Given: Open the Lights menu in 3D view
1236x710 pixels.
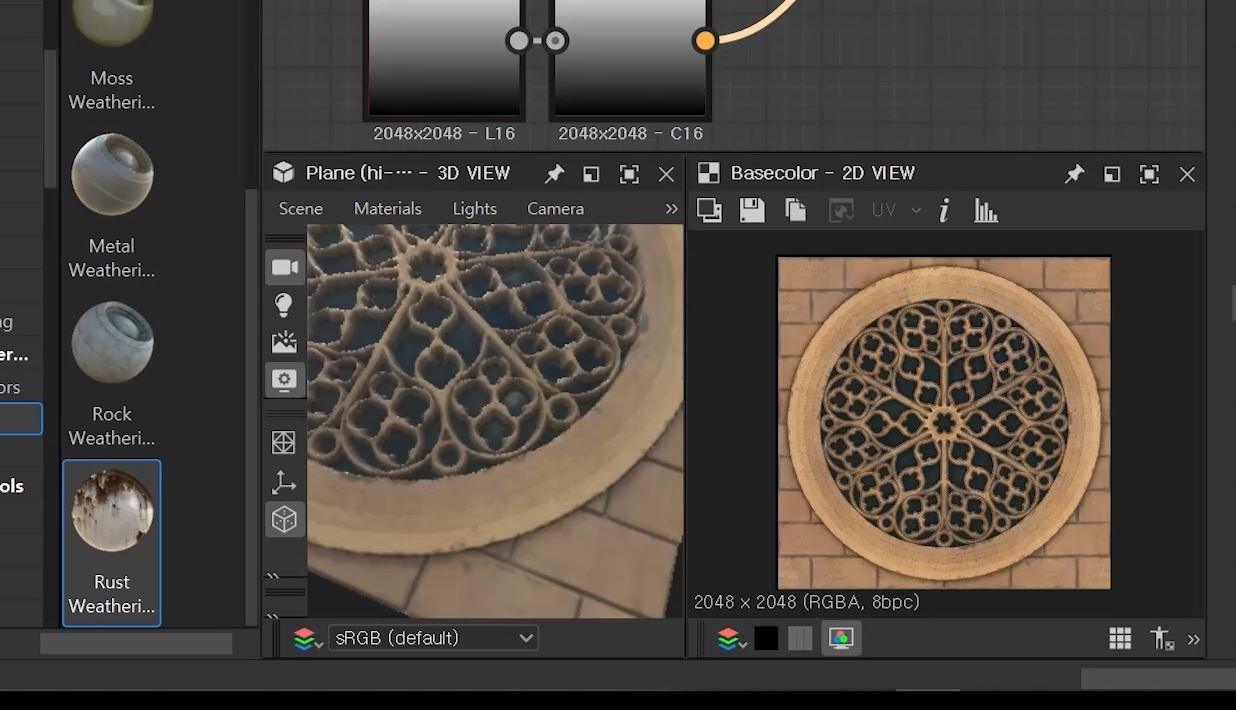Looking at the screenshot, I should [x=474, y=209].
